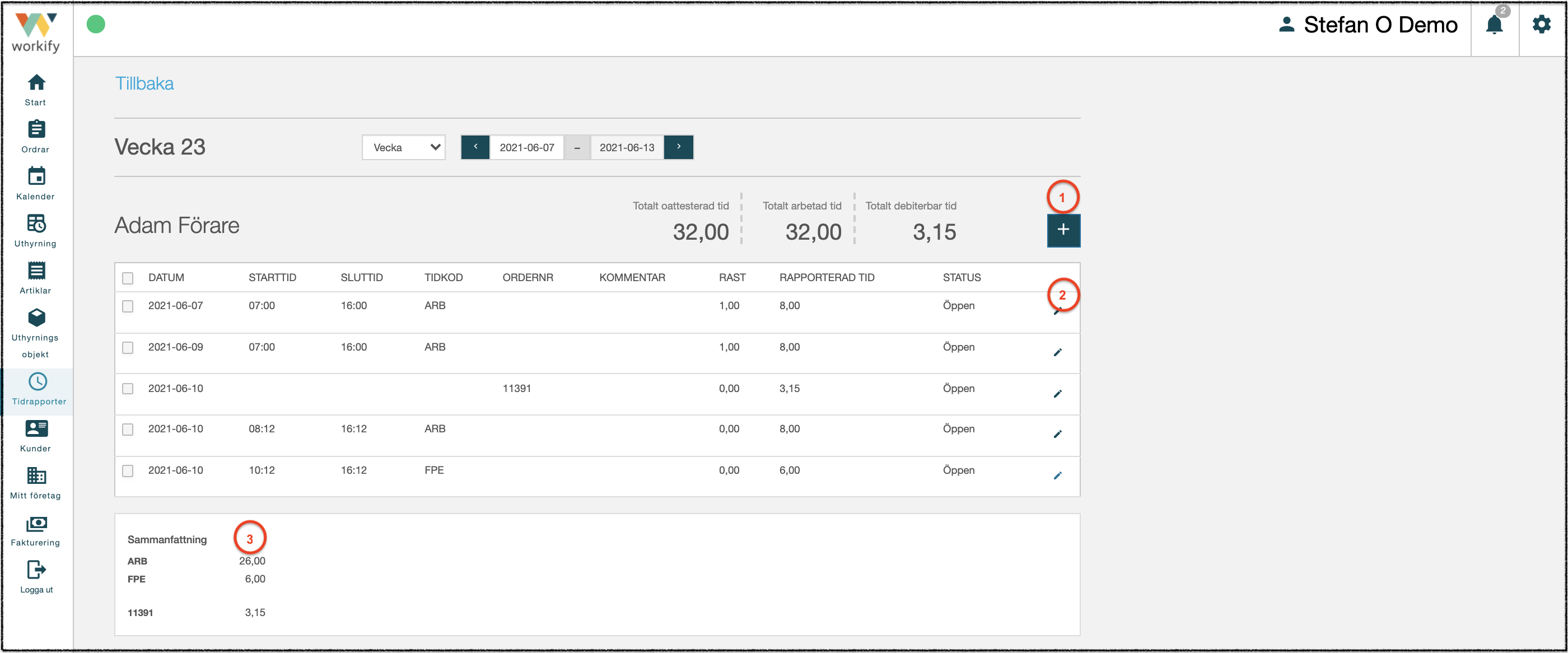The width and height of the screenshot is (1568, 653).
Task: Click the start date field 2021-06-07
Action: [x=527, y=147]
